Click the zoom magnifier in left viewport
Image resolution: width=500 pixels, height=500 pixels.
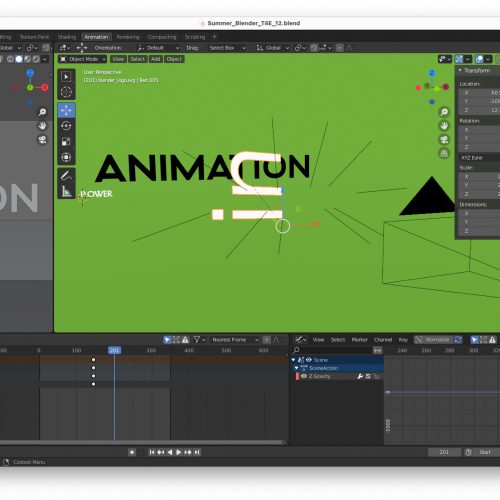coord(42,112)
